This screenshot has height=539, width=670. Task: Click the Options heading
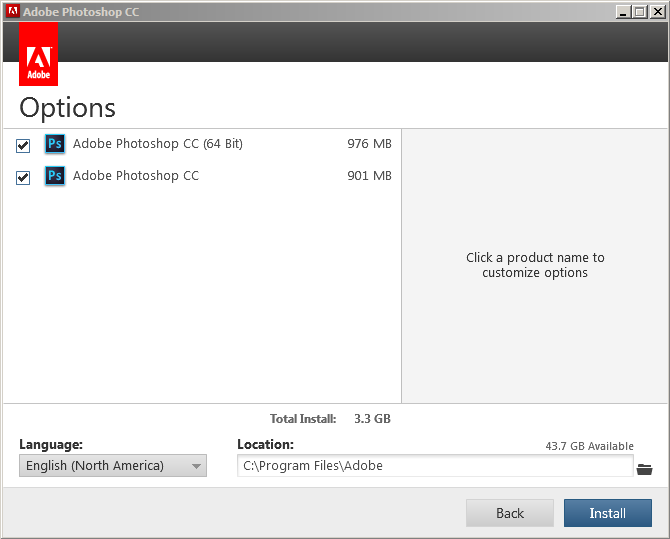tap(68, 108)
